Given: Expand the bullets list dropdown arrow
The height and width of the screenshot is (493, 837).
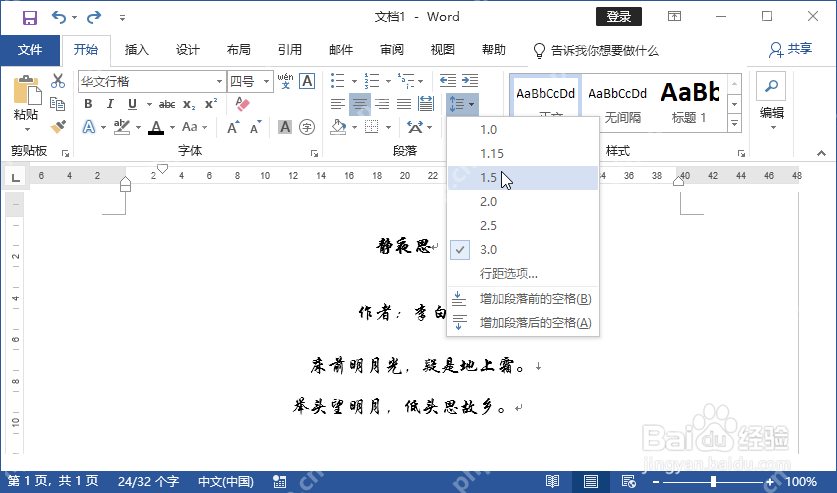Looking at the screenshot, I should point(354,82).
